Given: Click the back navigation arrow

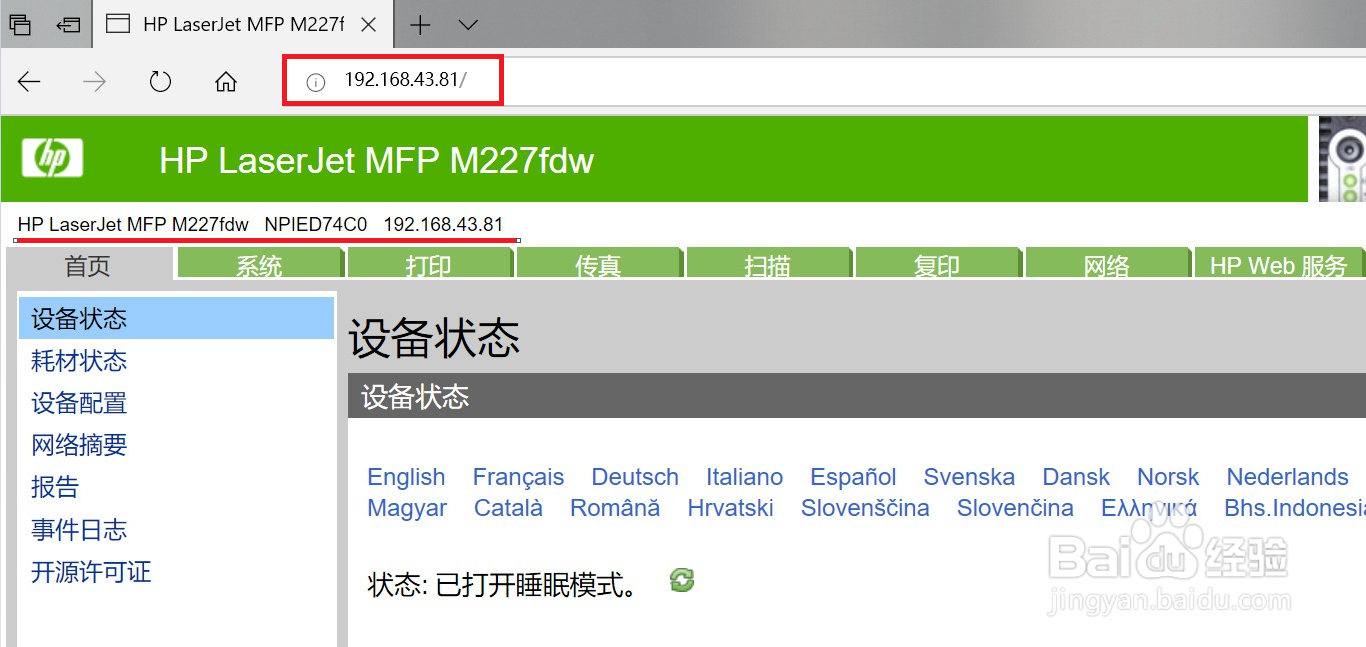Looking at the screenshot, I should [x=29, y=81].
